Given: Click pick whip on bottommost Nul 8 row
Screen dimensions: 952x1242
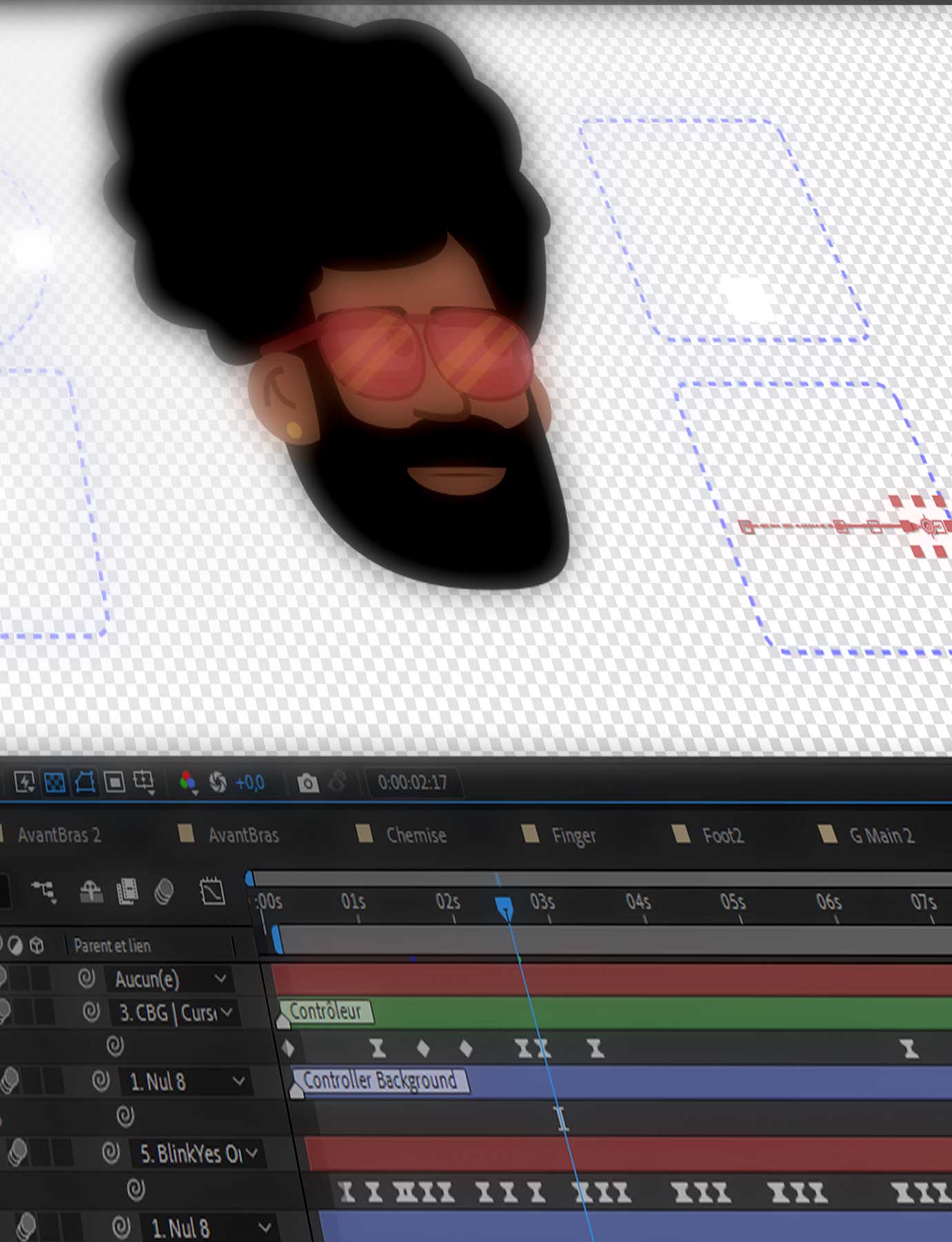Looking at the screenshot, I should coord(121,1227).
